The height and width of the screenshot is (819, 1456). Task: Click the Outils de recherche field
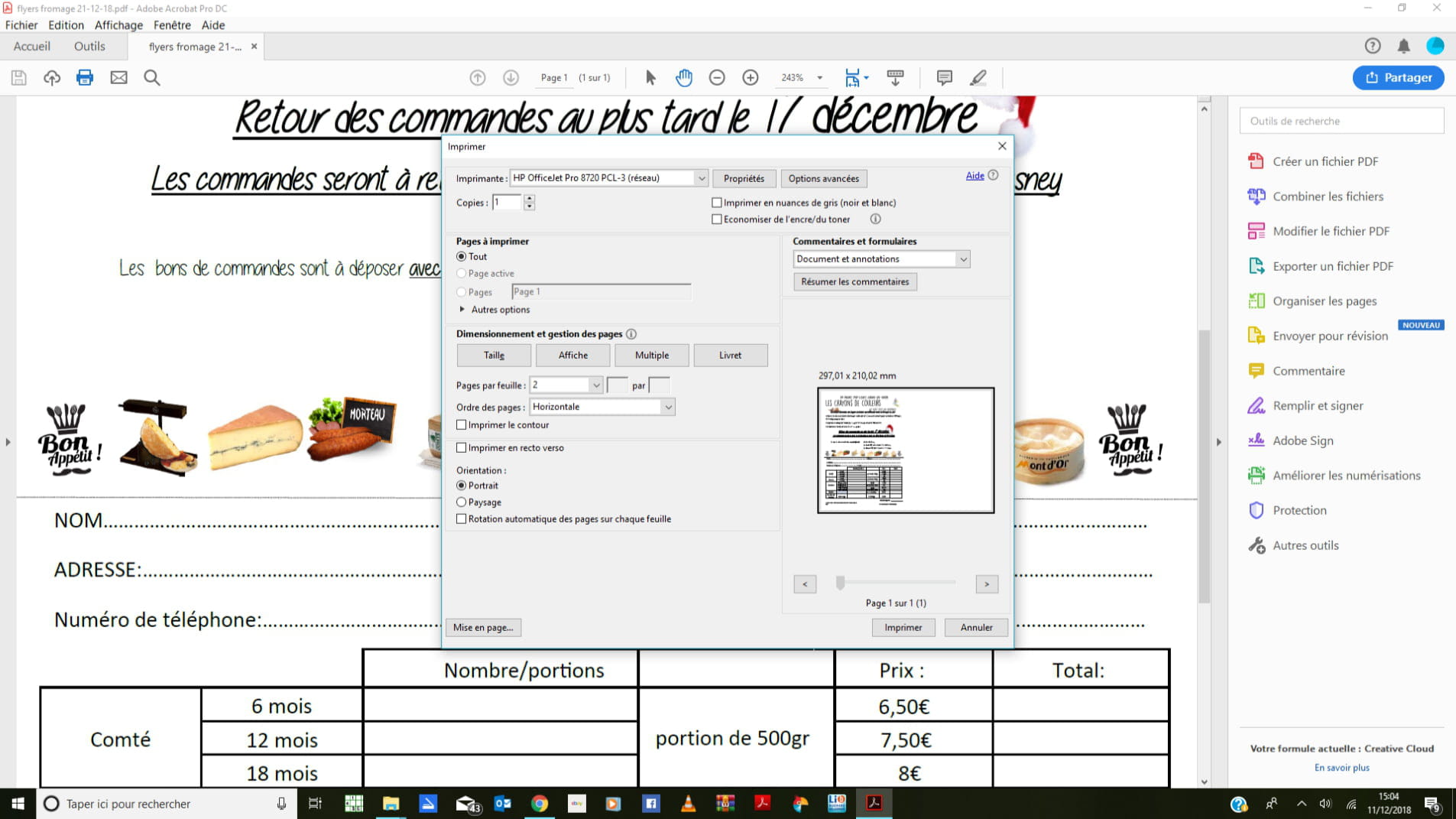tap(1341, 121)
